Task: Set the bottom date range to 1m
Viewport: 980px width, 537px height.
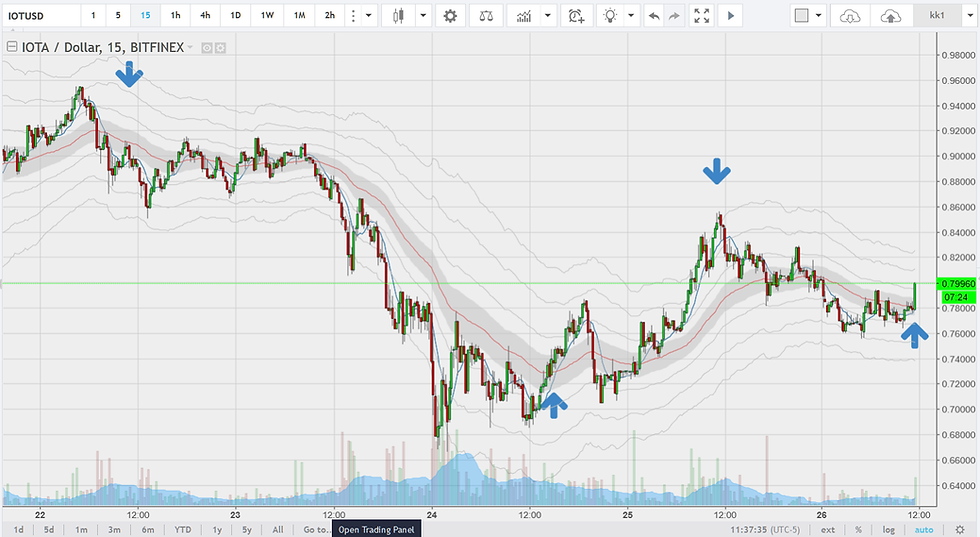Action: coord(81,529)
